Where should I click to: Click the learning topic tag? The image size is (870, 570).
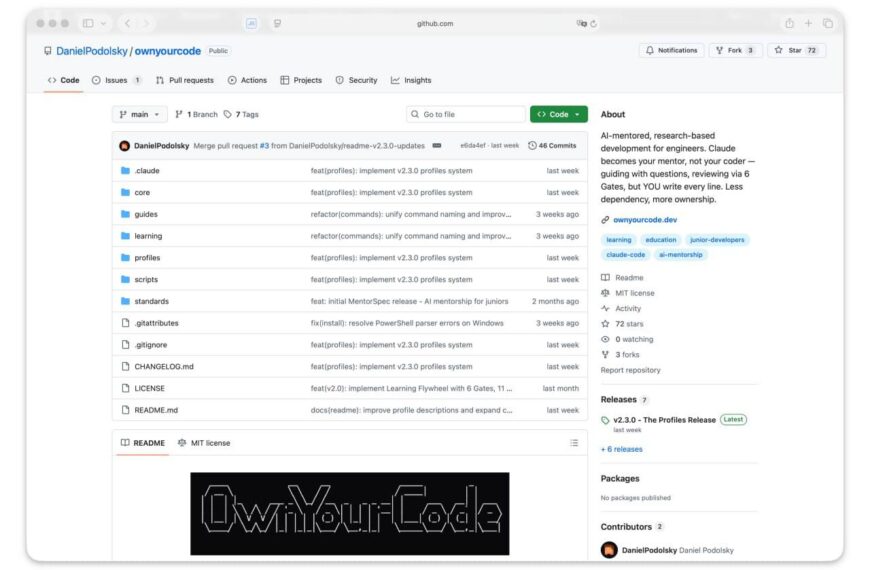(619, 240)
